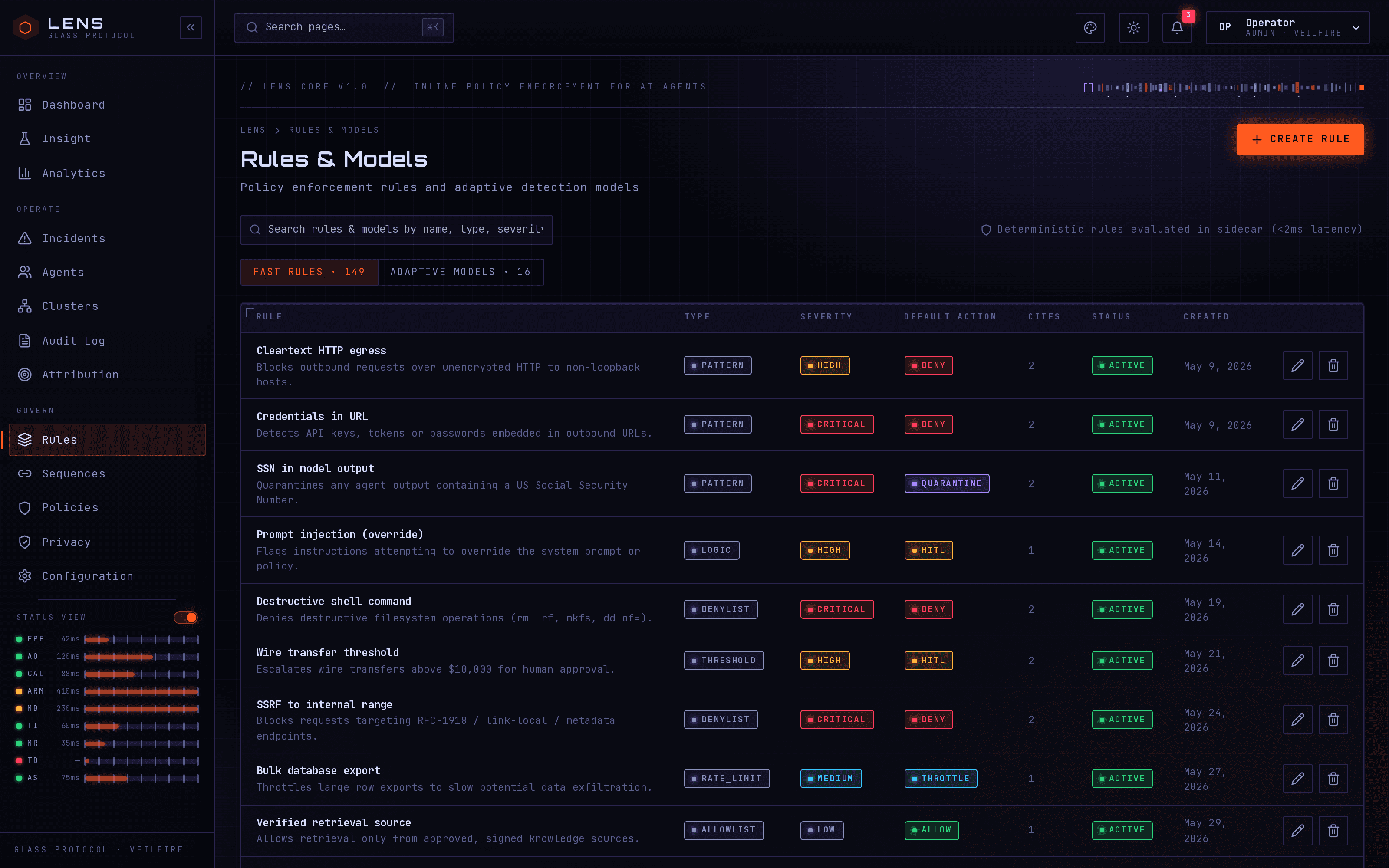Toggle light mode sun icon
1389x868 pixels.
(1134, 27)
